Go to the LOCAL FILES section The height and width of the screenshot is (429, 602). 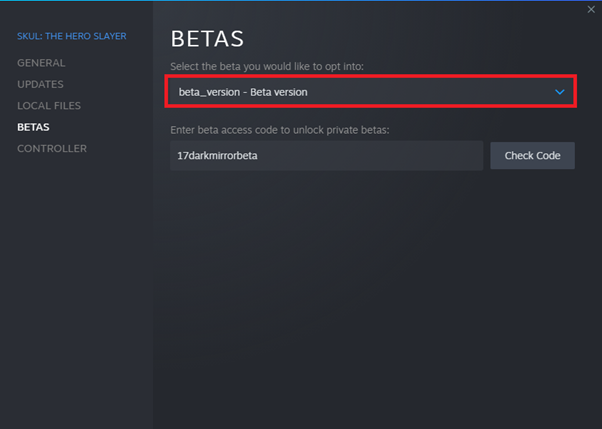coord(49,106)
